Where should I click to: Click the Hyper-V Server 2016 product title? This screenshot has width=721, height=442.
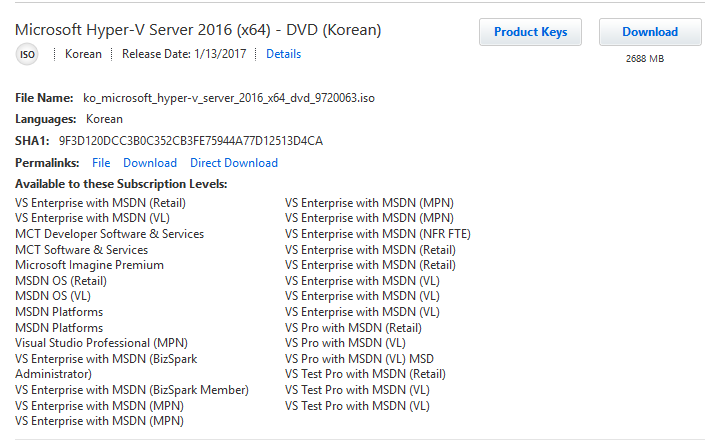click(198, 30)
